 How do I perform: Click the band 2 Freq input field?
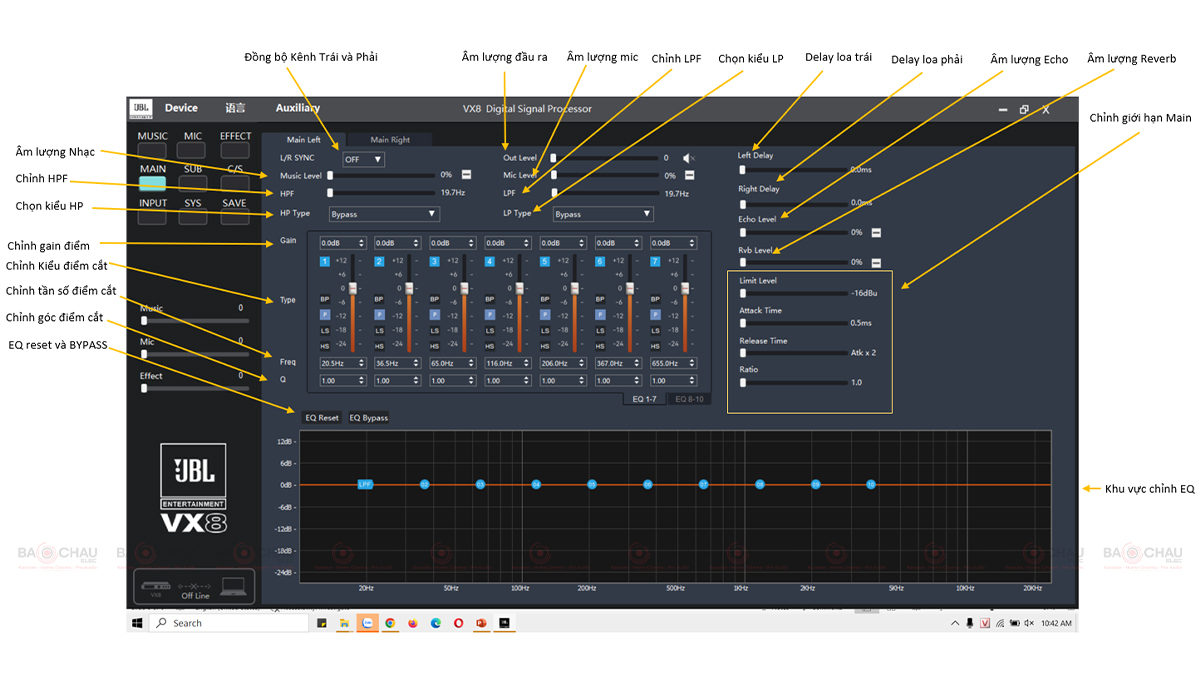click(x=397, y=363)
